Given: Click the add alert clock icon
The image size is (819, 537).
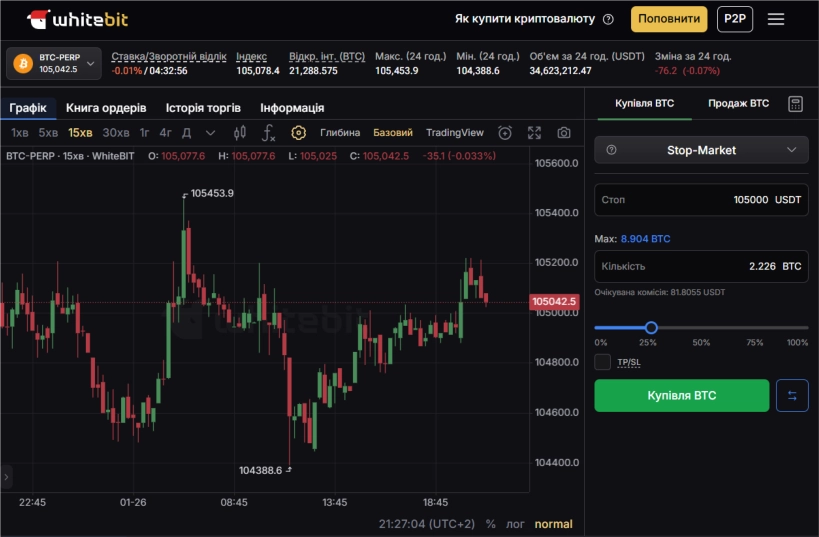Looking at the screenshot, I should click(x=505, y=133).
